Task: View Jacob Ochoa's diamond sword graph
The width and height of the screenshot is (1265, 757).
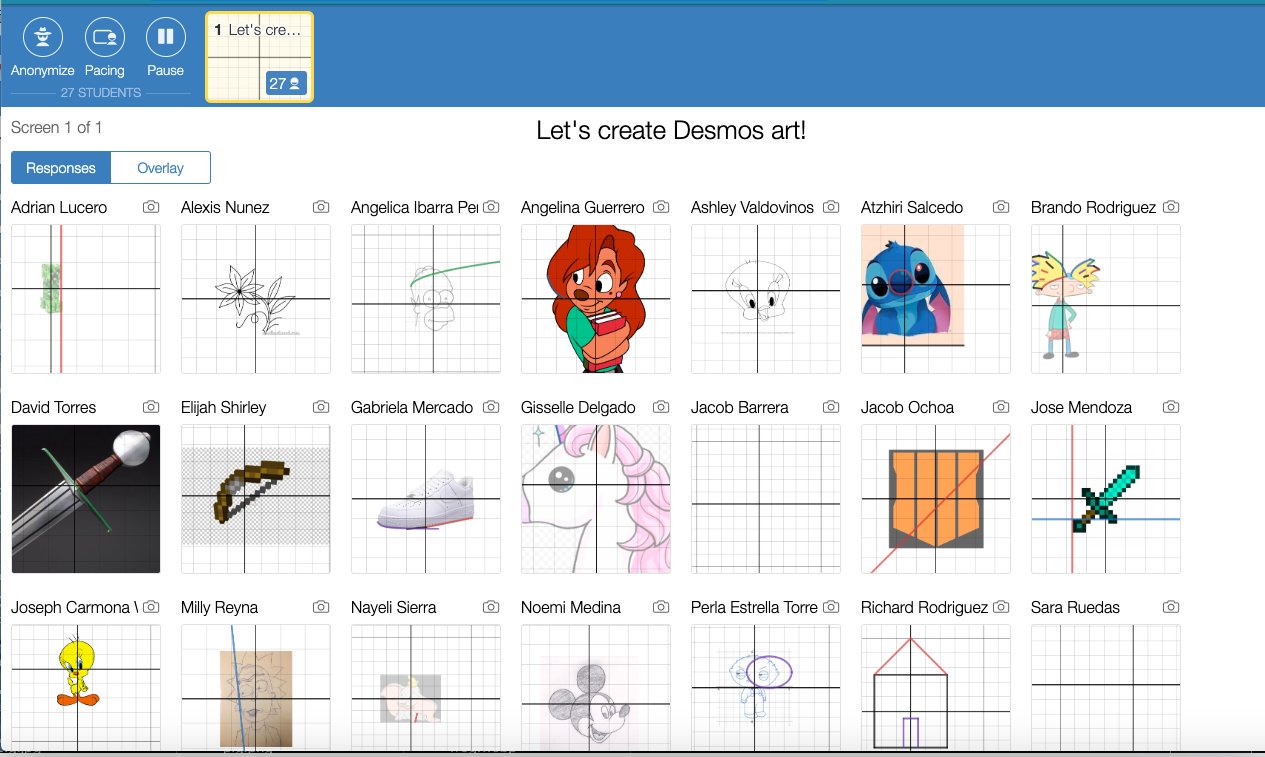Action: point(935,498)
